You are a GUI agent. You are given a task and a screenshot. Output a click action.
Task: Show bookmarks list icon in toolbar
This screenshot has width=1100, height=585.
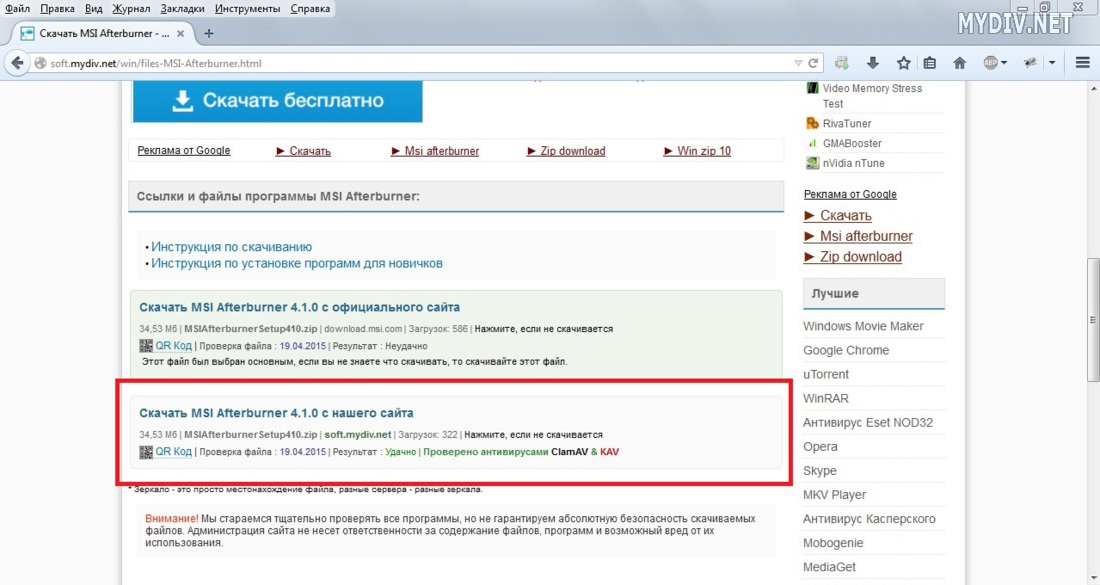pyautogui.click(x=930, y=63)
